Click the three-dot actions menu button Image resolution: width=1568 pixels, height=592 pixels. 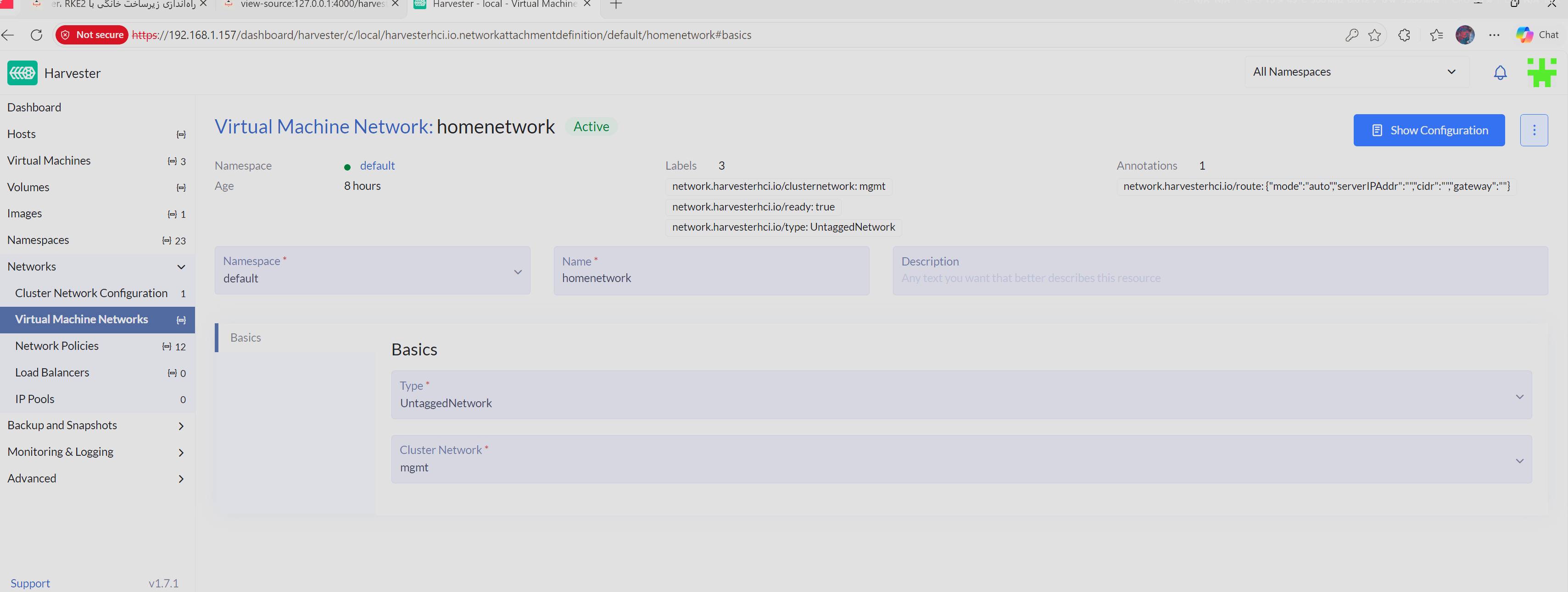coord(1533,130)
